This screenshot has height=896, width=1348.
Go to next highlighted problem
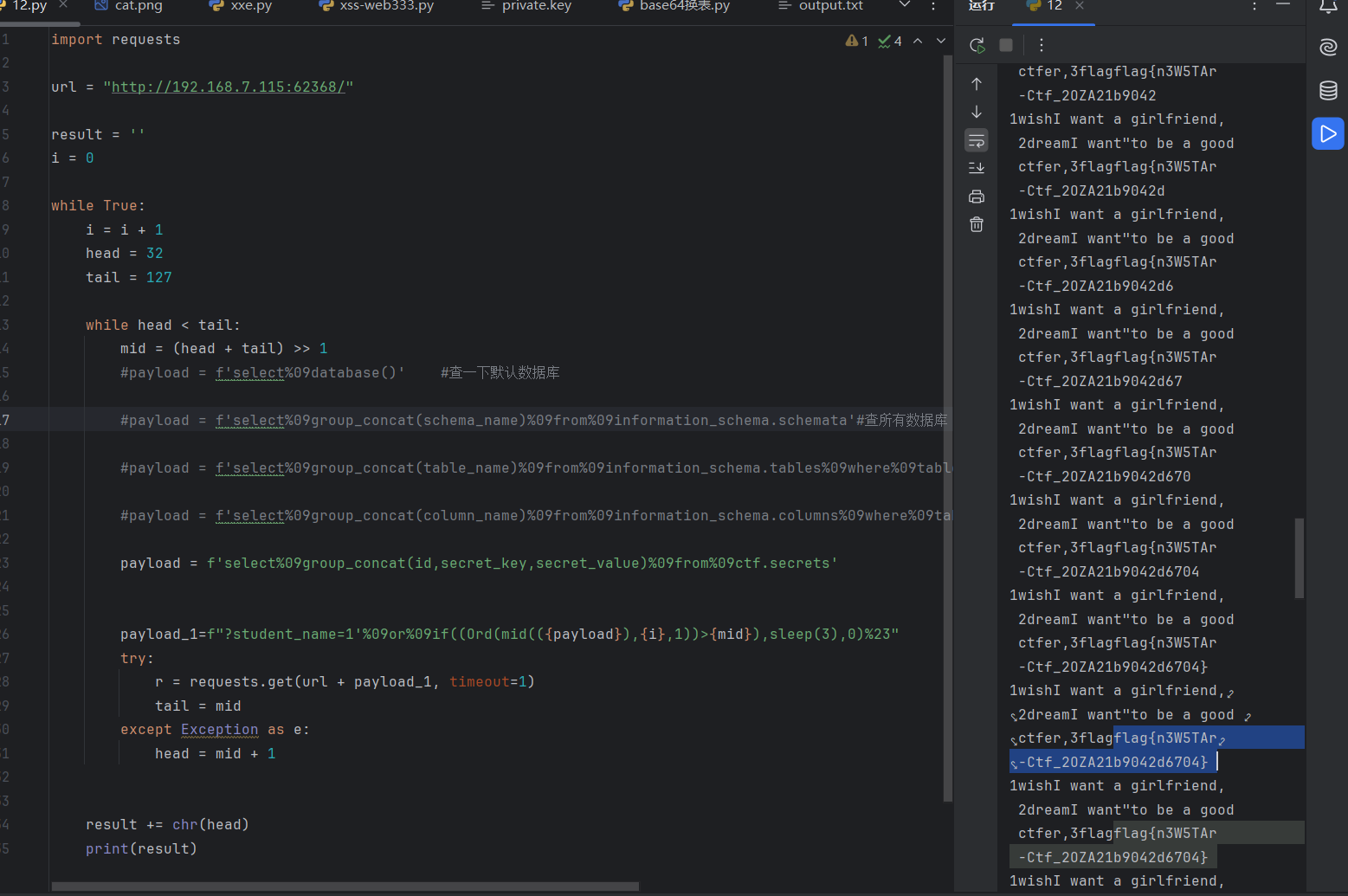pyautogui.click(x=941, y=41)
